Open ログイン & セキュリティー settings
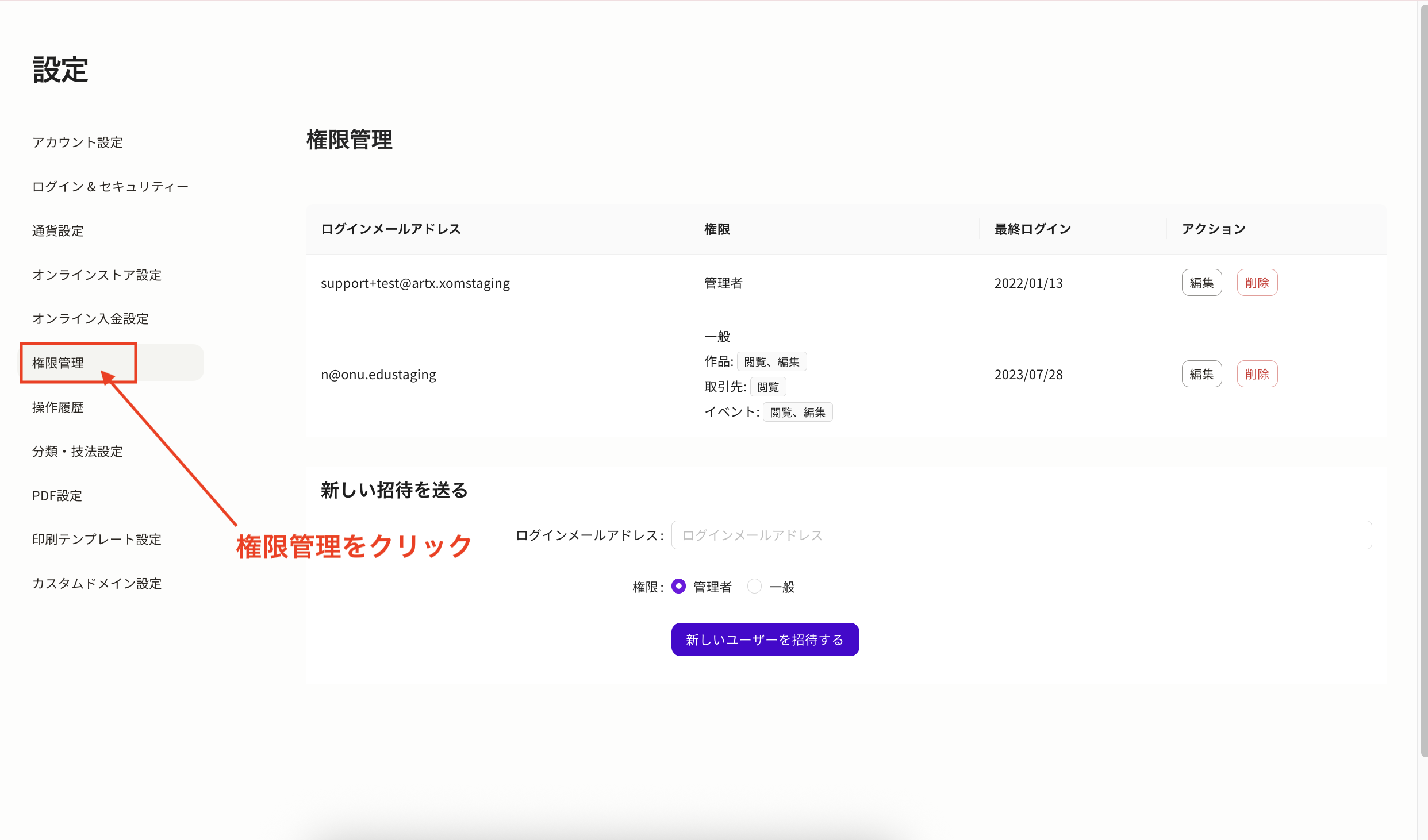 tap(110, 186)
